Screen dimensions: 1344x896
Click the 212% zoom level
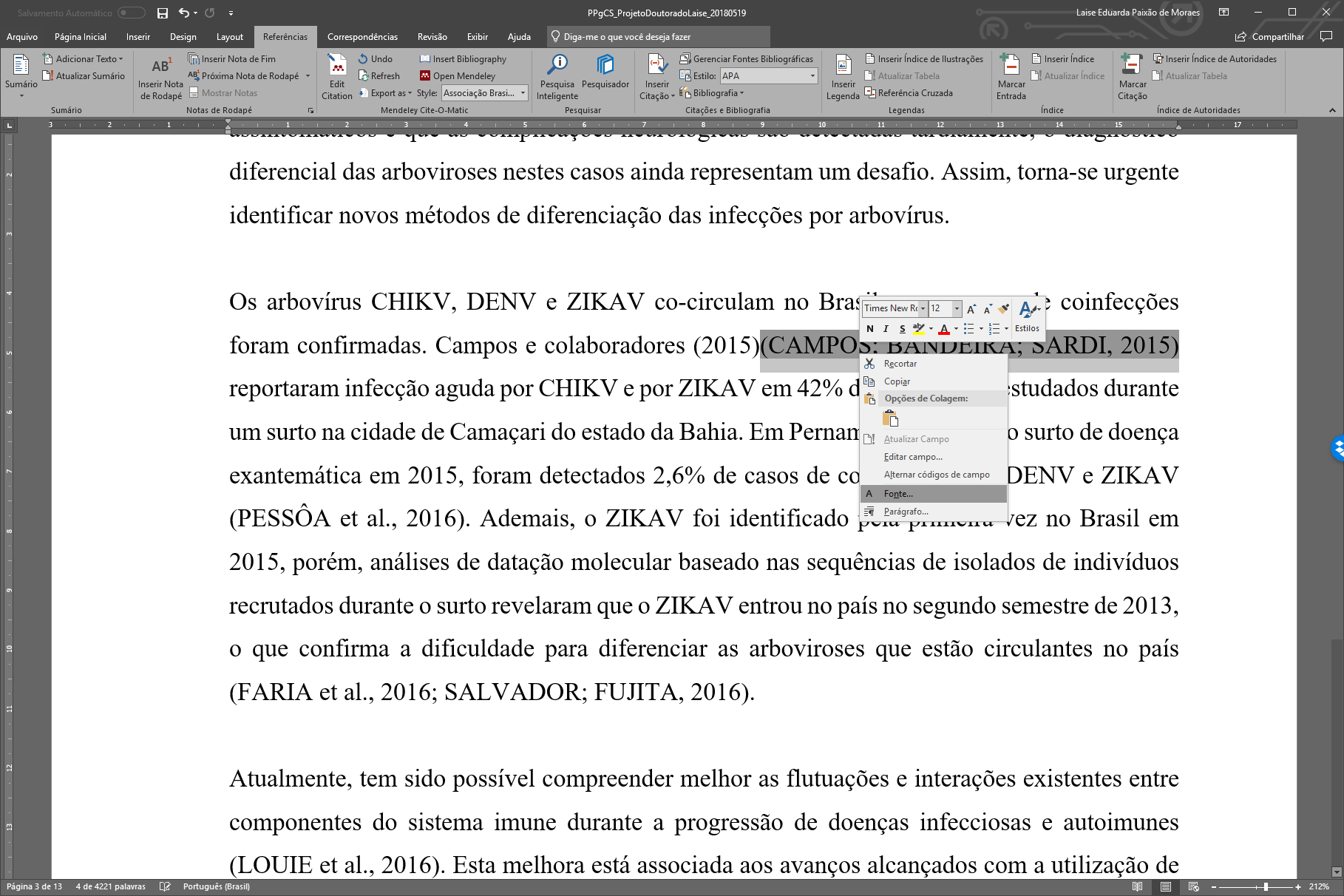coord(1319,886)
